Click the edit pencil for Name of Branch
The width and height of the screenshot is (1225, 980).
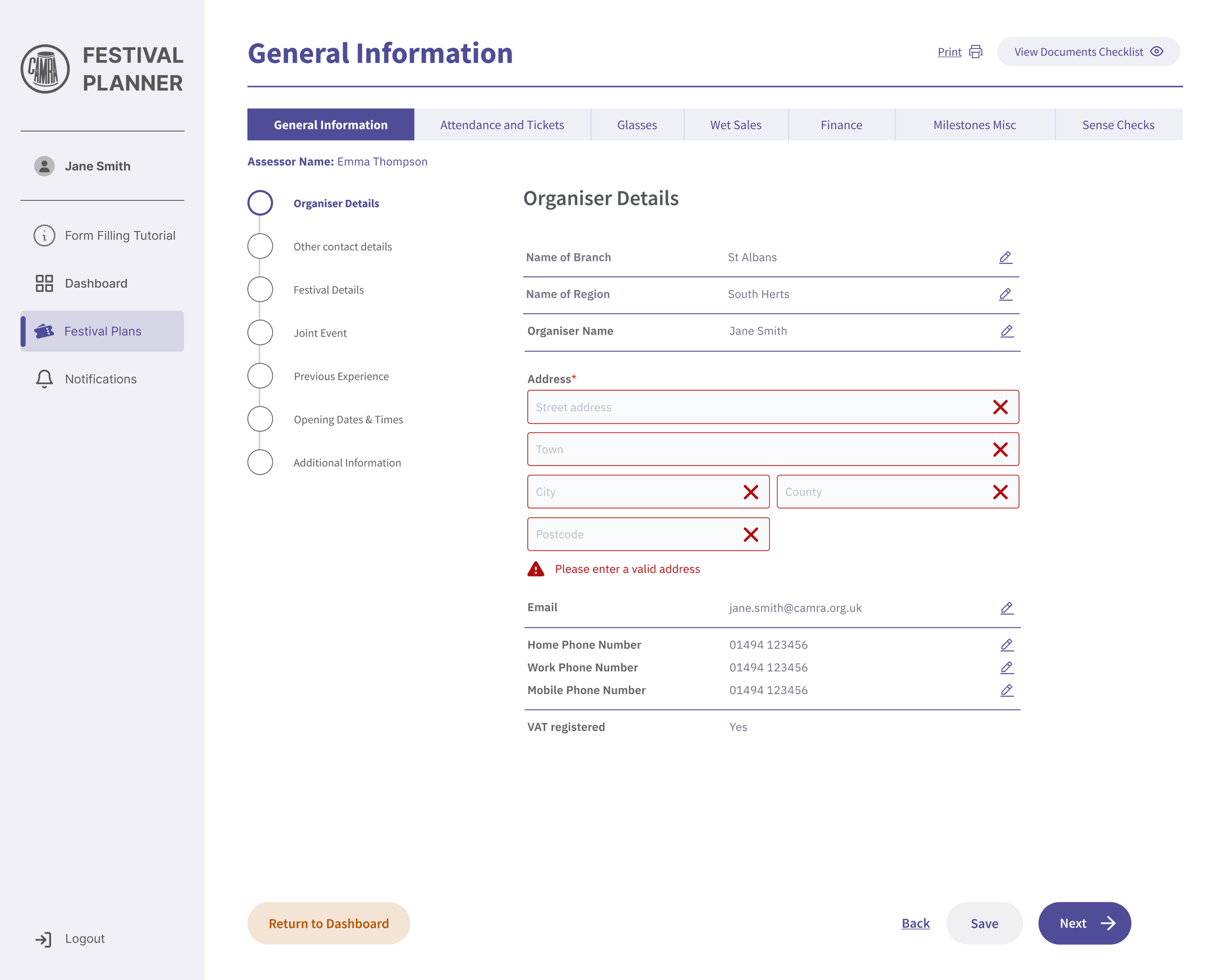[x=1005, y=257]
